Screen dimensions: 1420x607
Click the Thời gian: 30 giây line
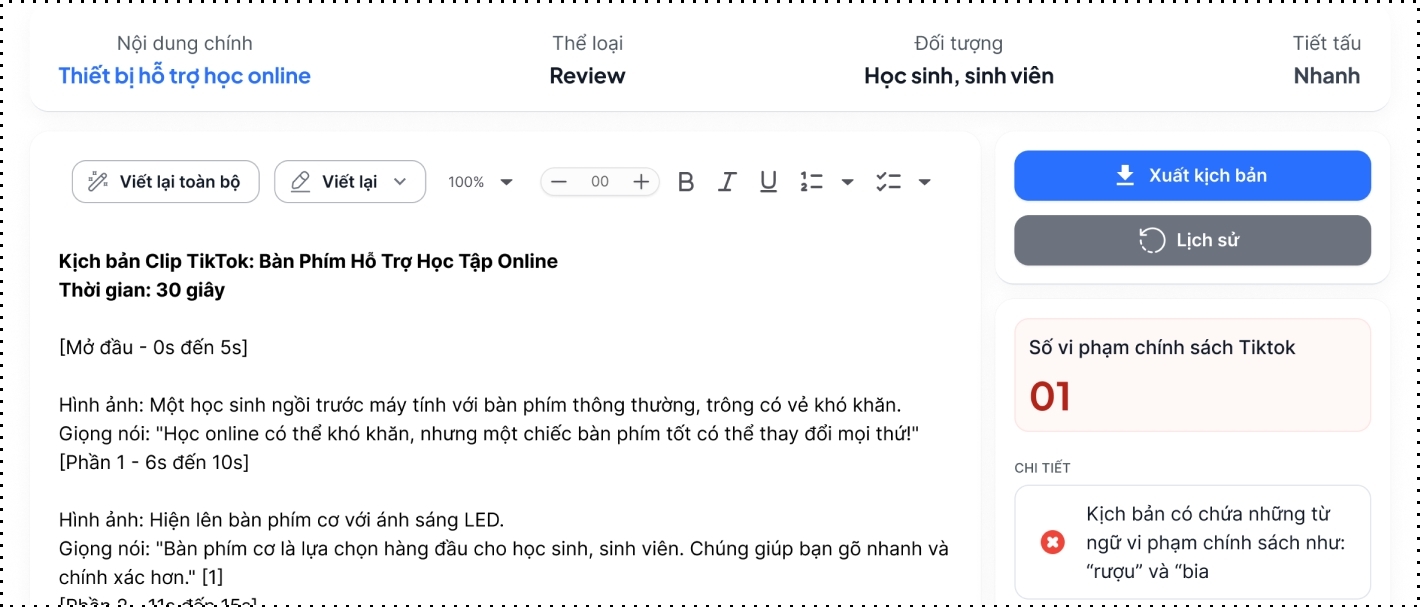click(142, 290)
